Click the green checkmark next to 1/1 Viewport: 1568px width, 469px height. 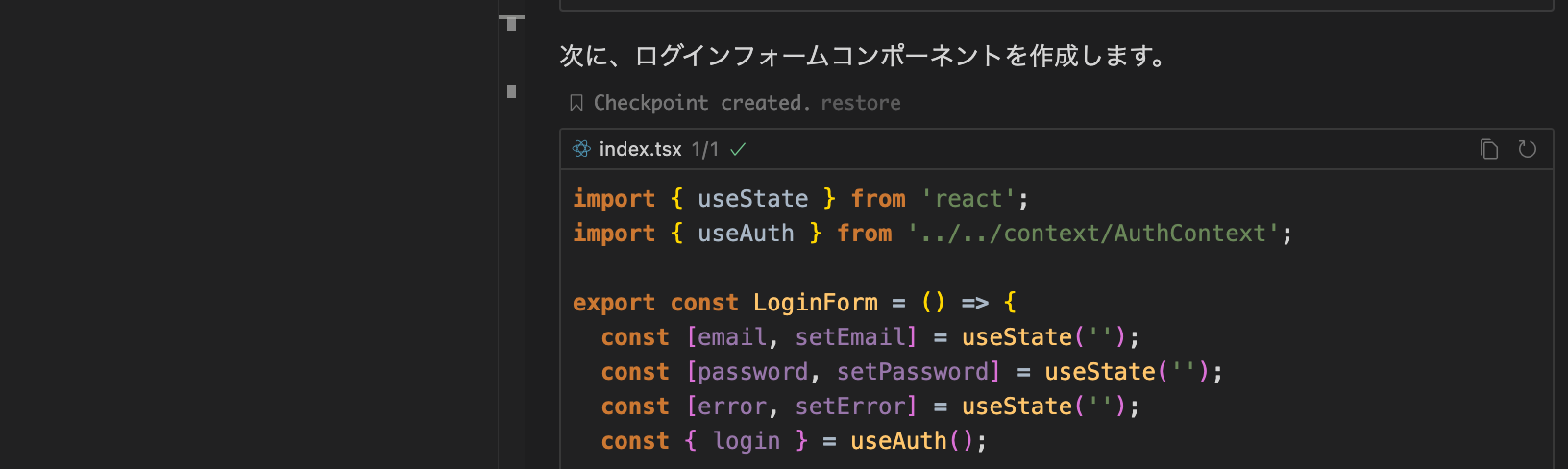pyautogui.click(x=738, y=149)
